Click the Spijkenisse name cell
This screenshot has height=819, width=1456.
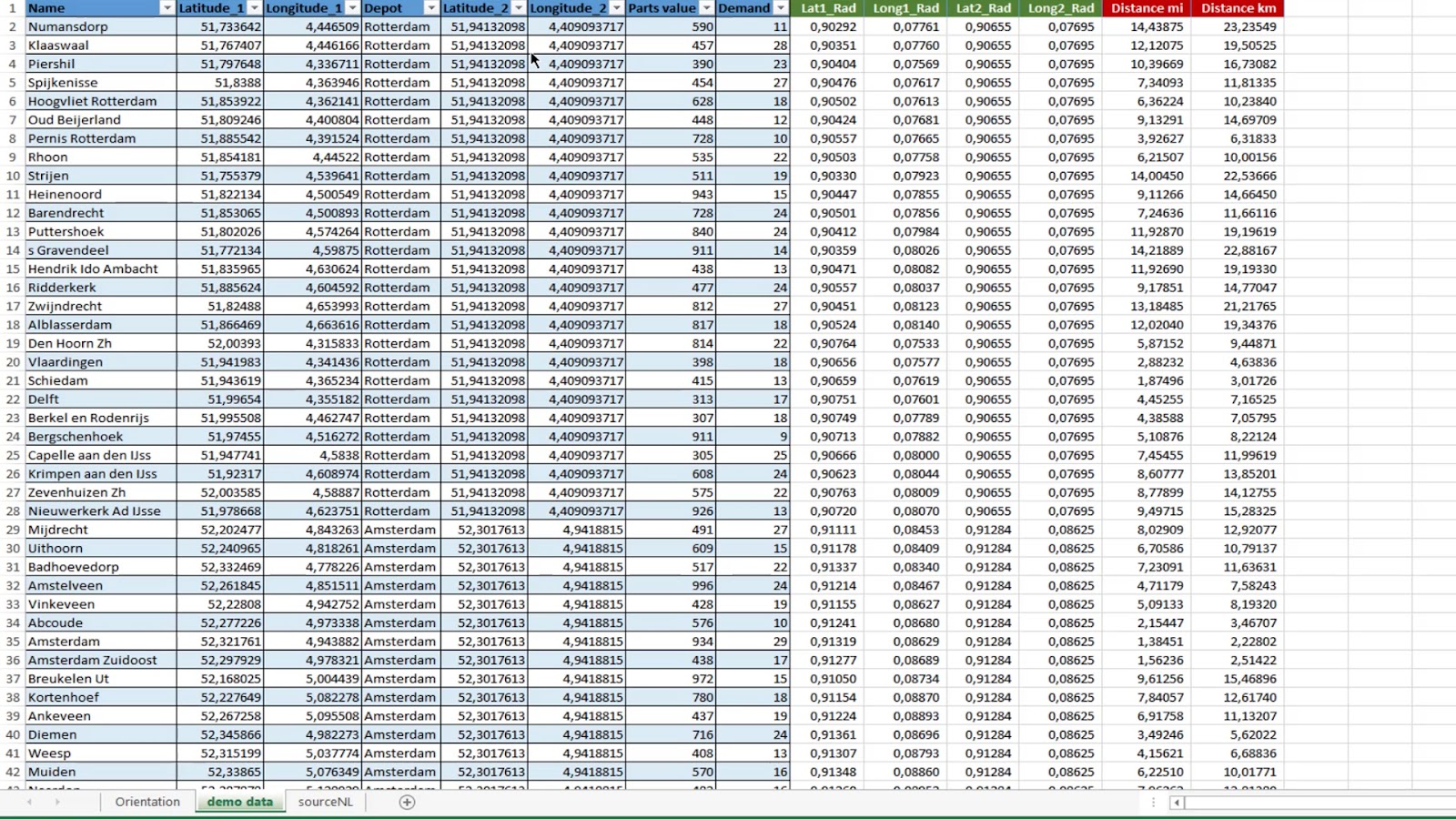coord(101,83)
